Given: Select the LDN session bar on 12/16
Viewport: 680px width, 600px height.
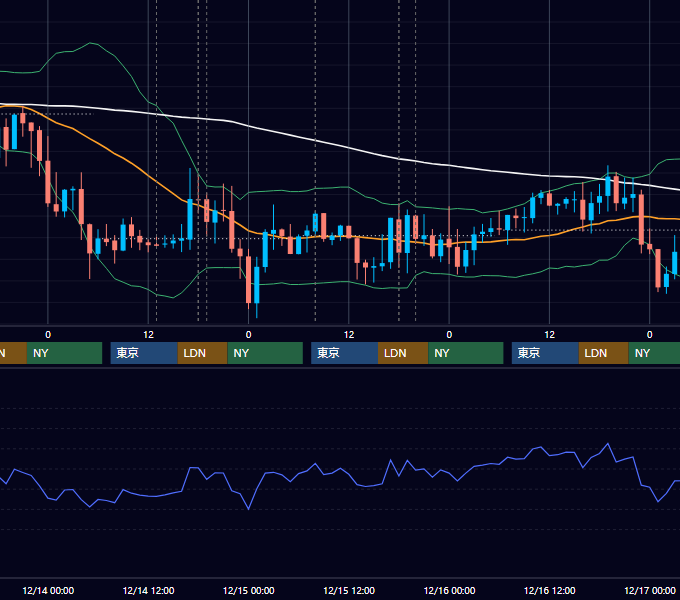Looking at the screenshot, I should 604,353.
